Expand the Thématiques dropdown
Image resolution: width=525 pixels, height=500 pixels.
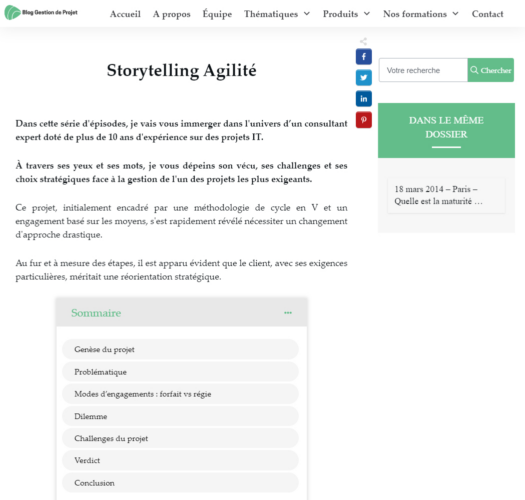tap(277, 14)
